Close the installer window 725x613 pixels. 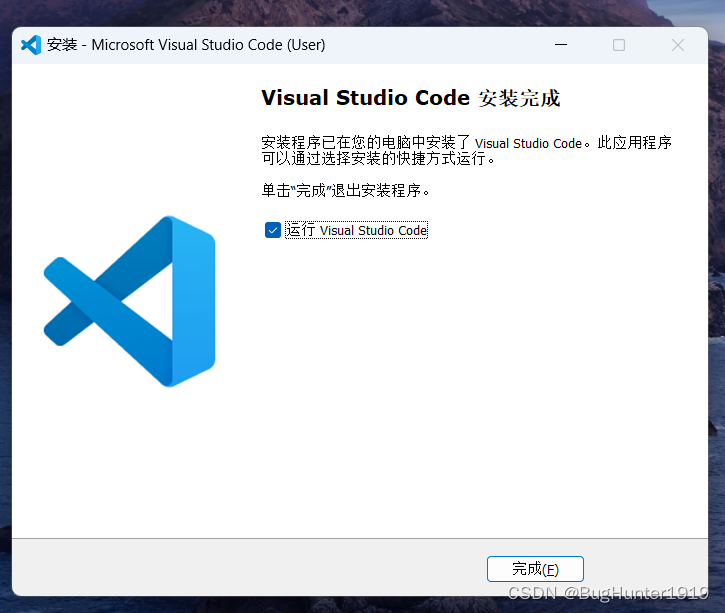678,45
